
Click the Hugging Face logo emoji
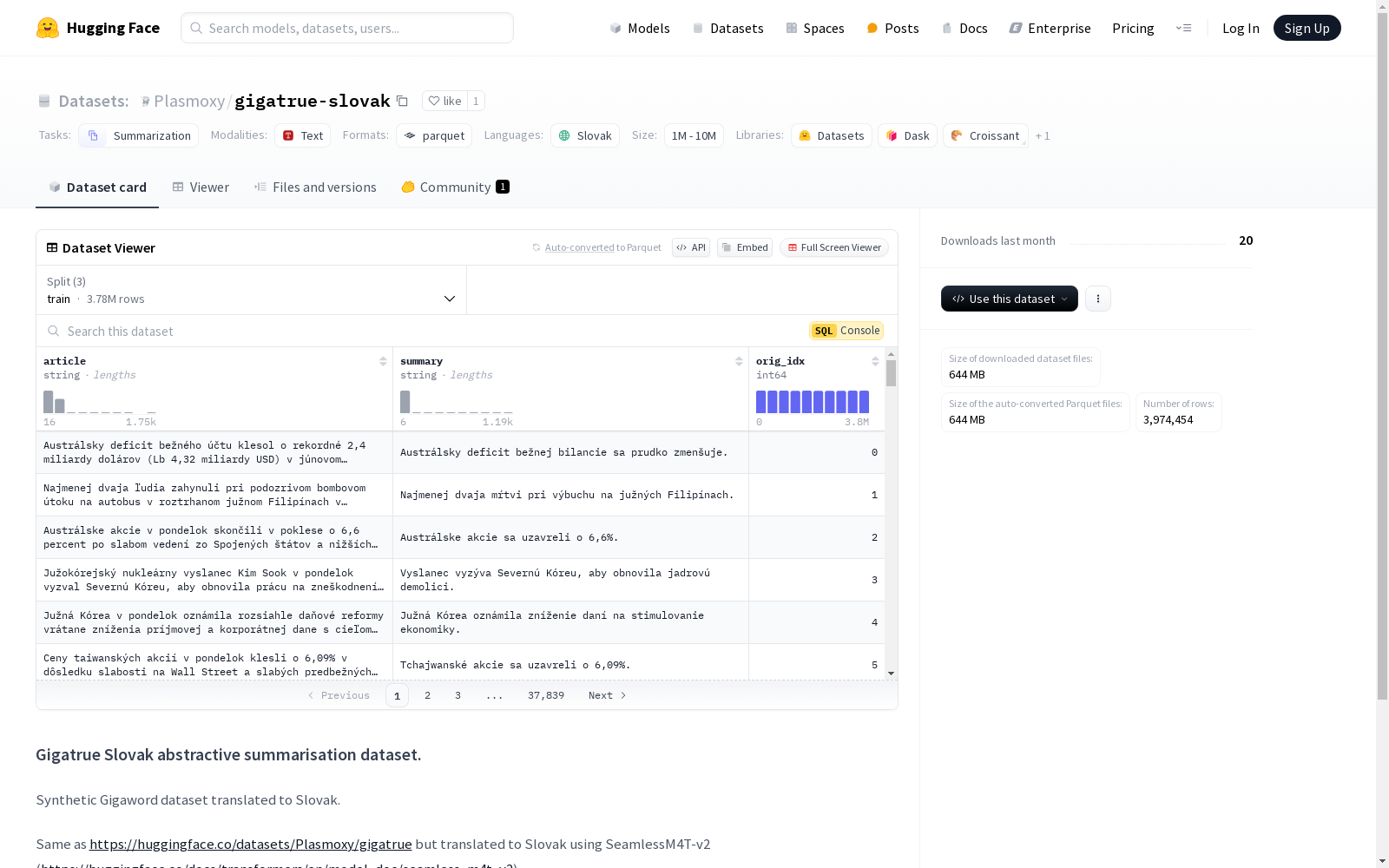pos(48,28)
